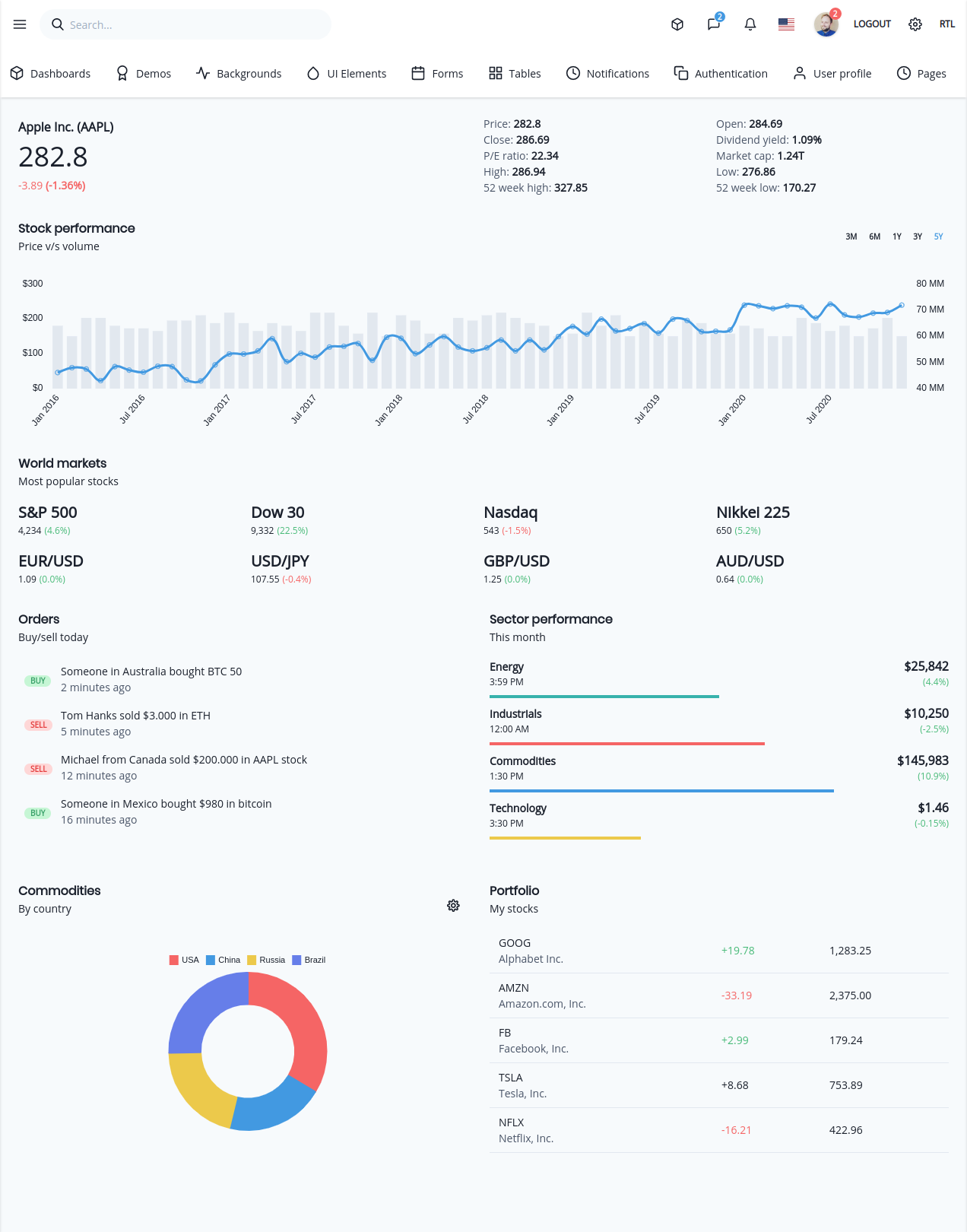The image size is (967, 1232).
Task: Switch chart range to 1Y
Action: pos(897,237)
